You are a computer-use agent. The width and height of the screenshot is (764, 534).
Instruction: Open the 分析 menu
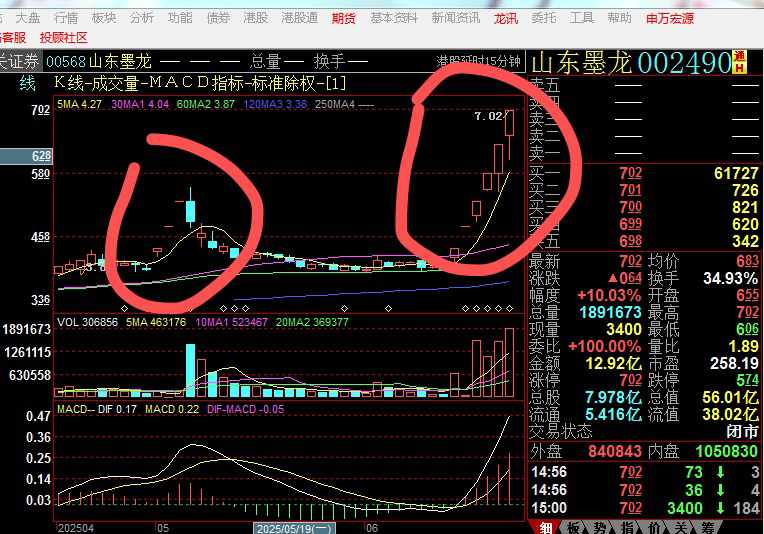pyautogui.click(x=142, y=19)
